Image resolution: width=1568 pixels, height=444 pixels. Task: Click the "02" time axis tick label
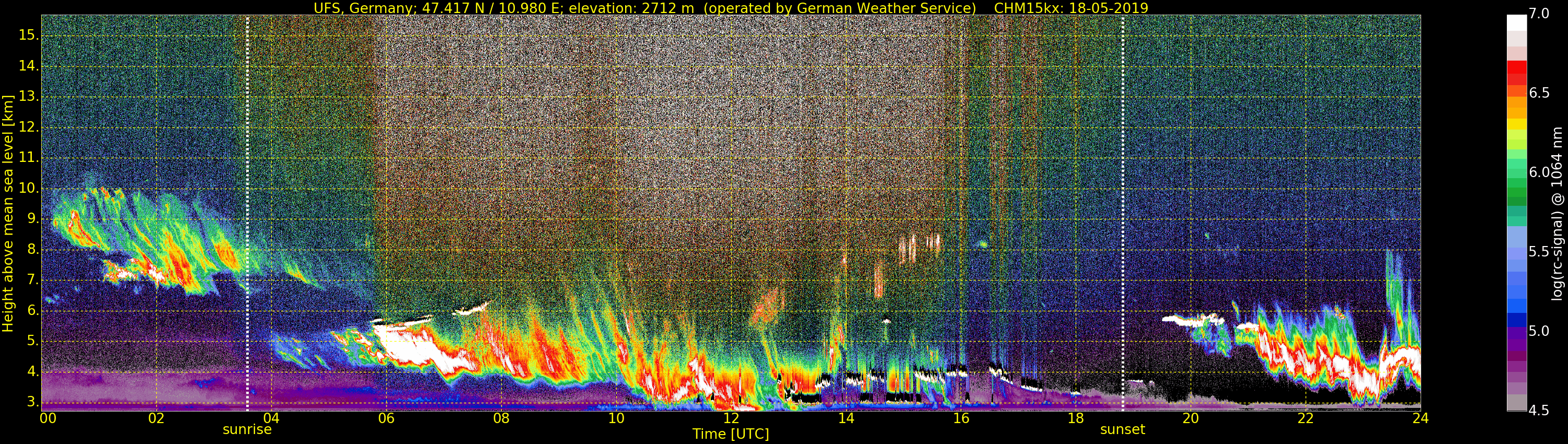156,418
